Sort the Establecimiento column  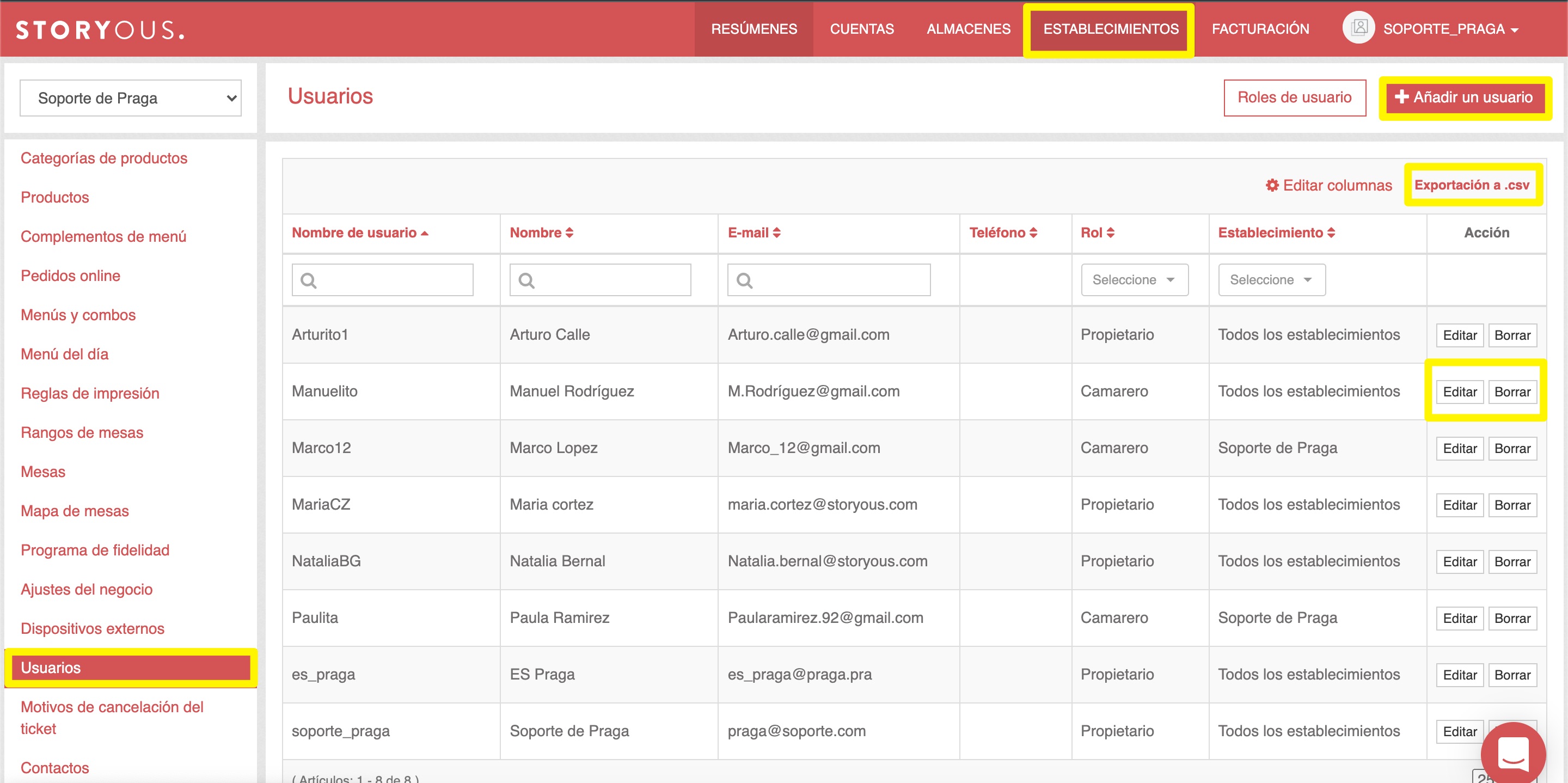coord(1276,233)
